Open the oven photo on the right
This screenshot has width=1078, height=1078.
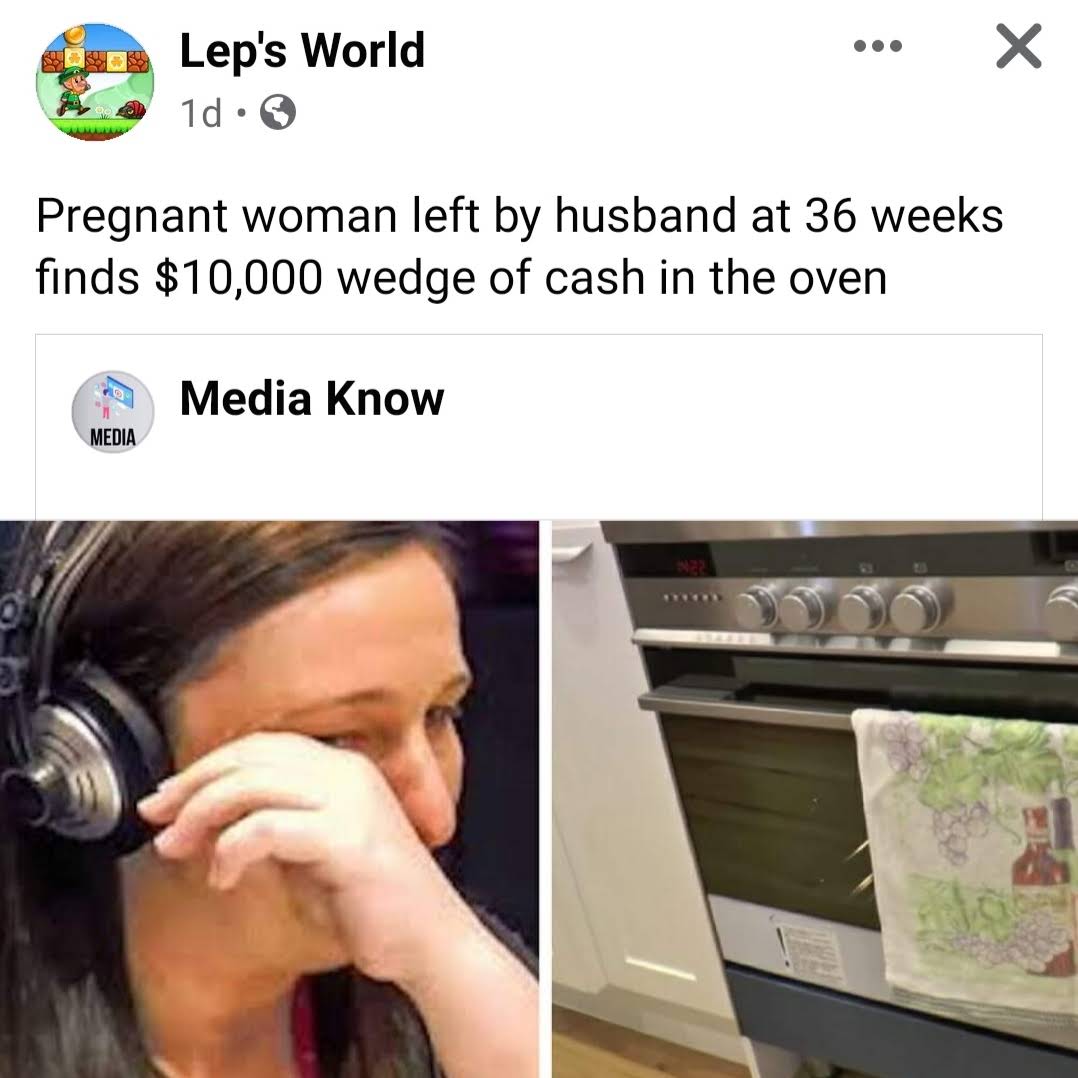(815, 799)
